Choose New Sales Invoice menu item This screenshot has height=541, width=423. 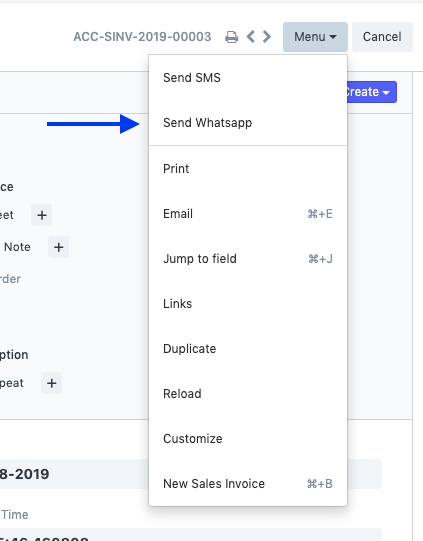click(248, 484)
